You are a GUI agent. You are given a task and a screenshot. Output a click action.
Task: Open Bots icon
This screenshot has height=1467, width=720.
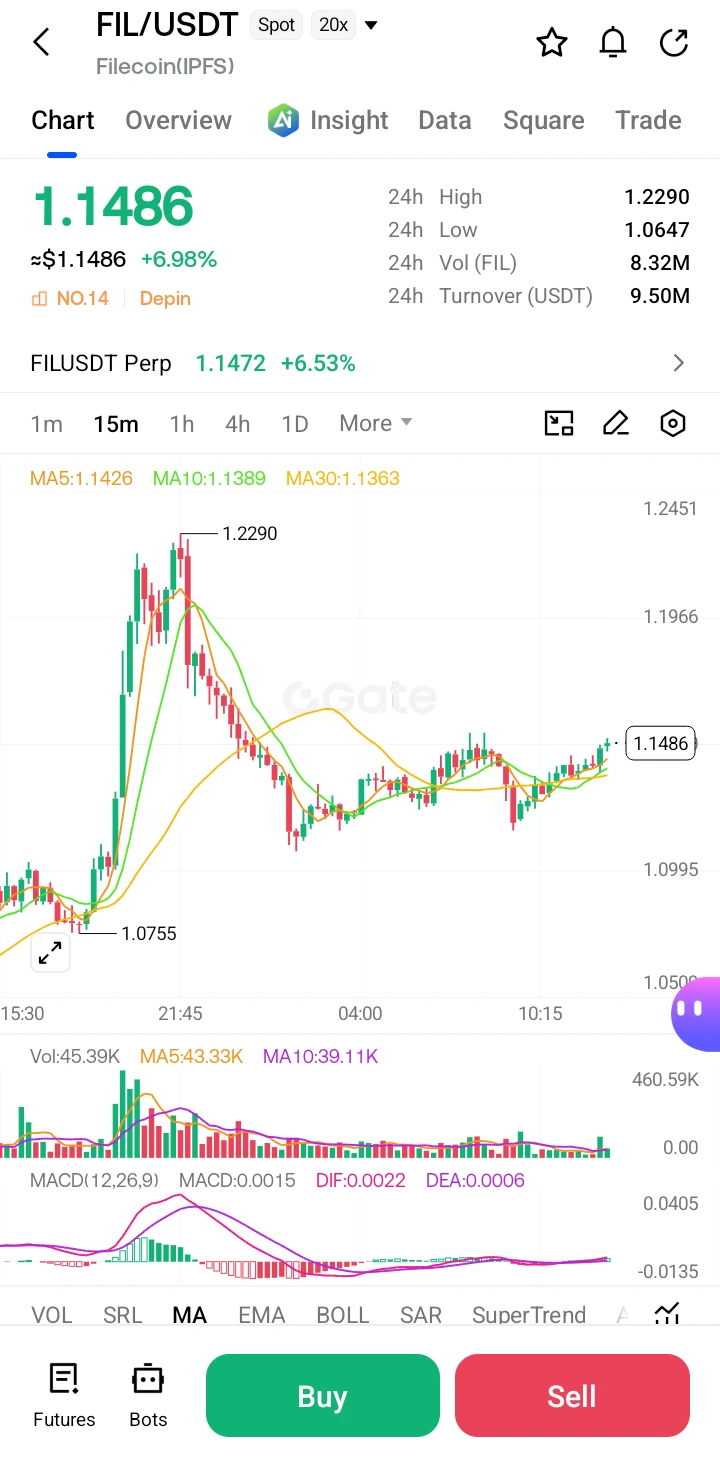[x=148, y=1380]
